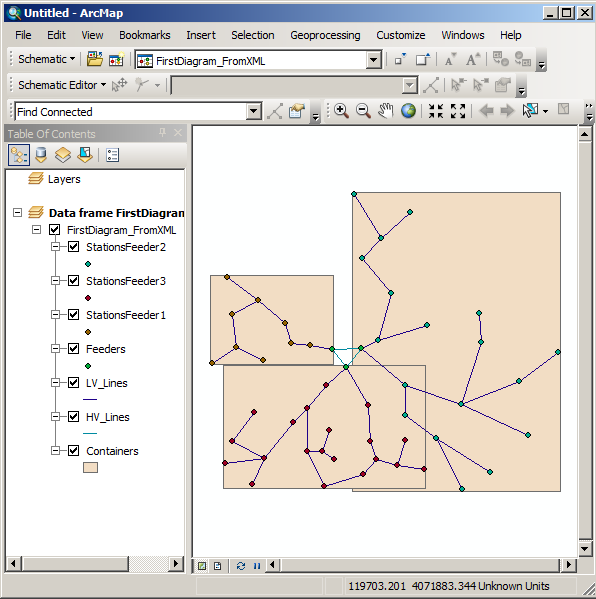The width and height of the screenshot is (596, 599).
Task: Click map vertical scrollbar down arrow
Action: (585, 549)
